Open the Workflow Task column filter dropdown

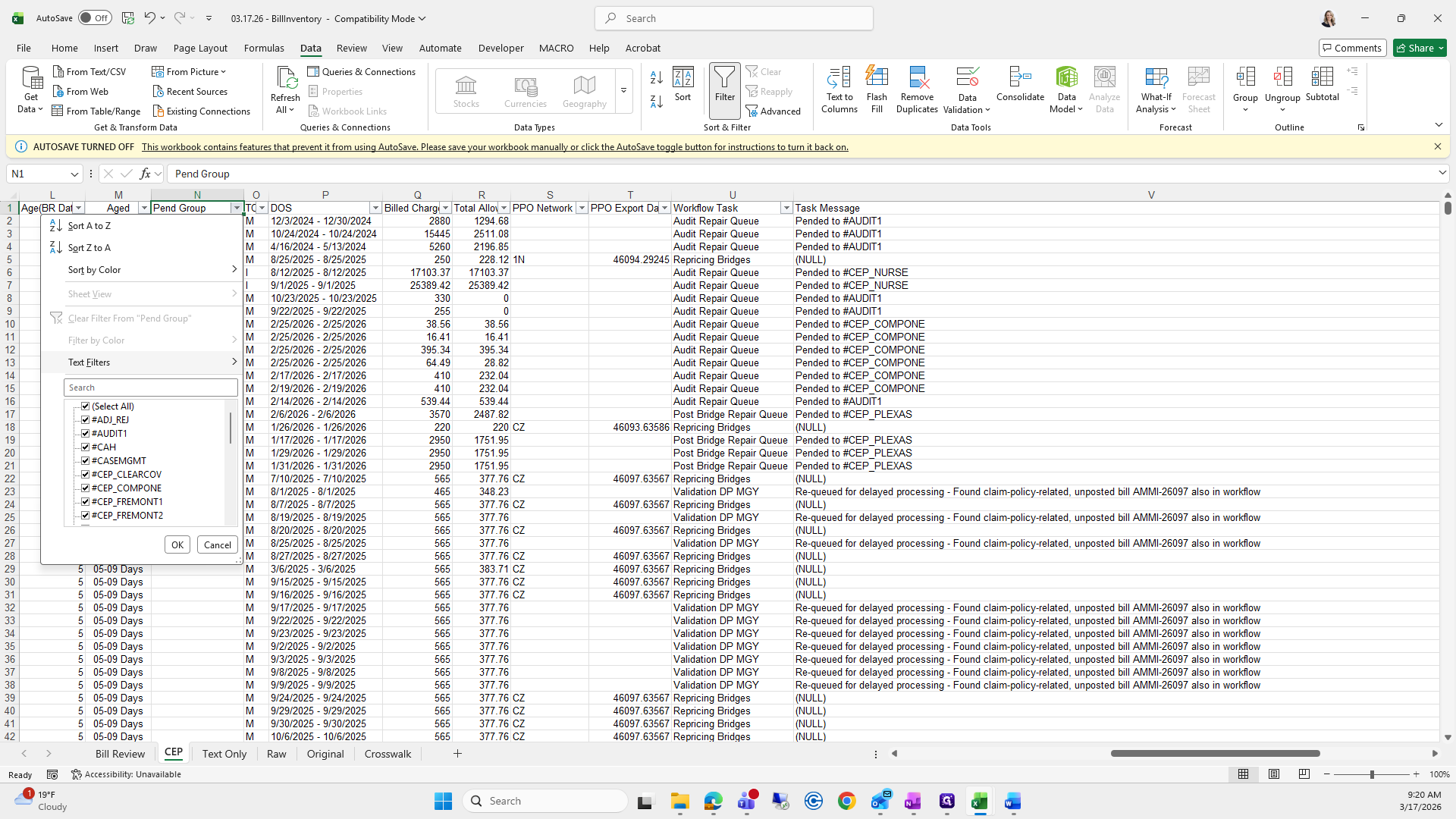click(x=786, y=208)
